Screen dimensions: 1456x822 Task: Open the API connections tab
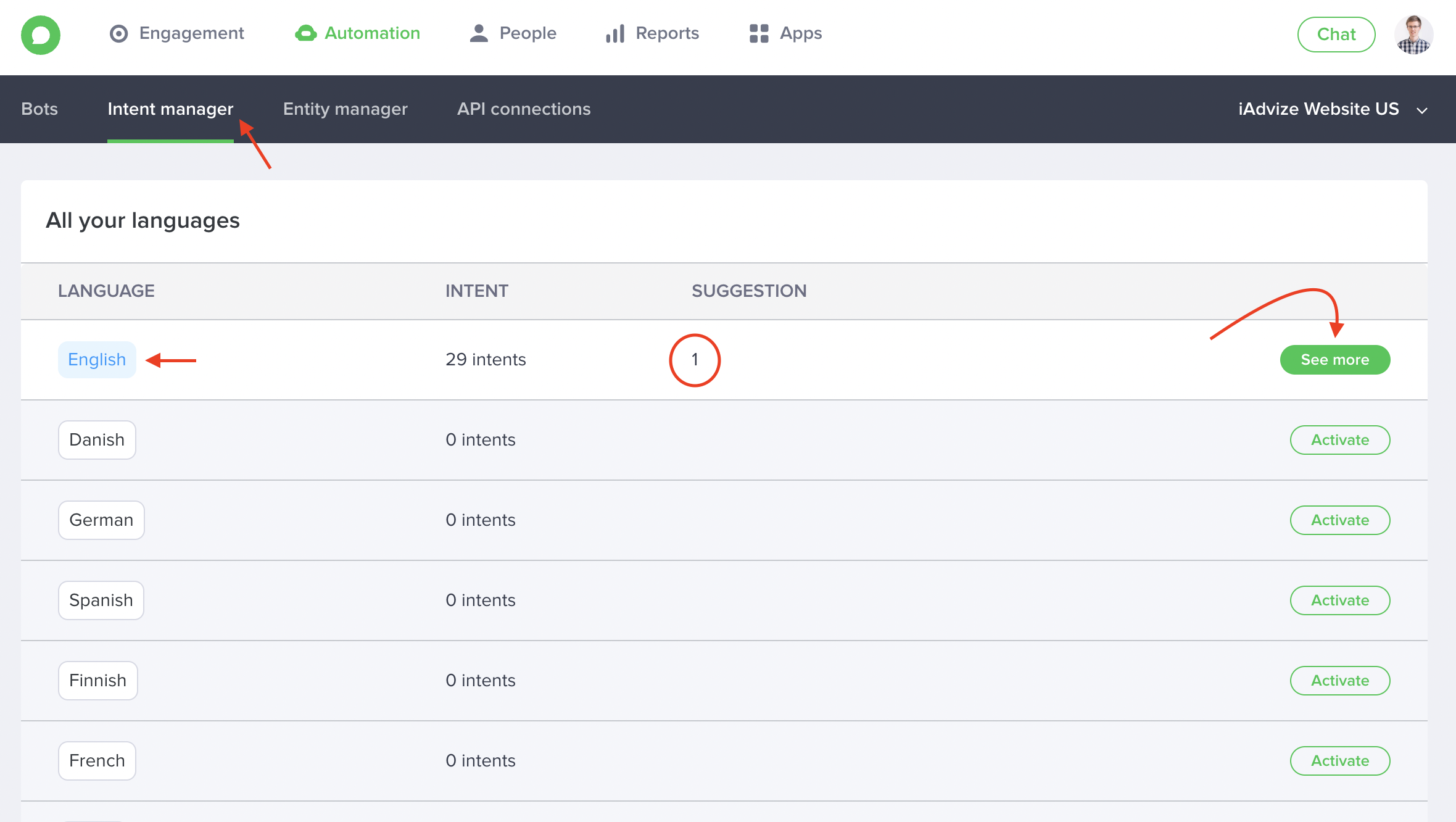tap(524, 109)
